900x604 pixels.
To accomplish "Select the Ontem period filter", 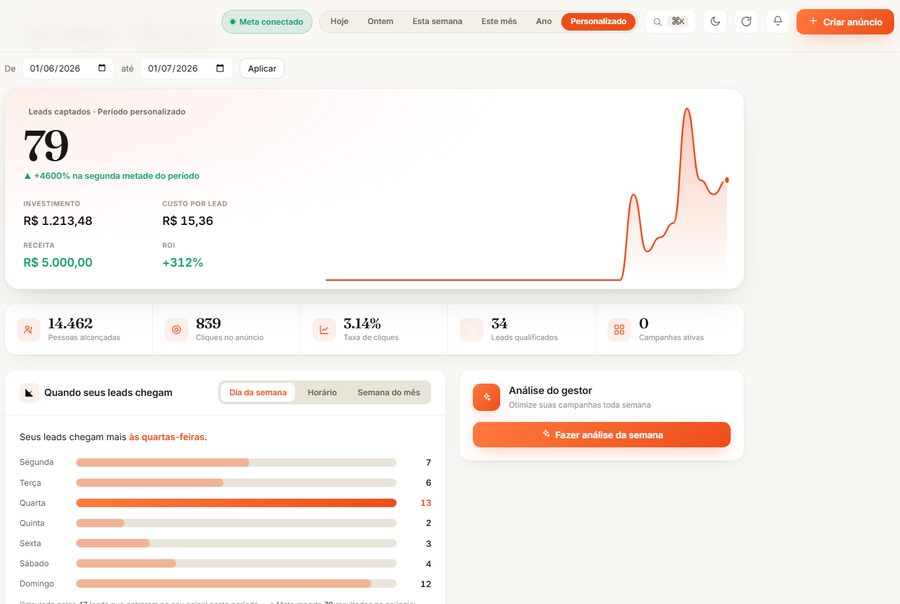I will coord(381,21).
